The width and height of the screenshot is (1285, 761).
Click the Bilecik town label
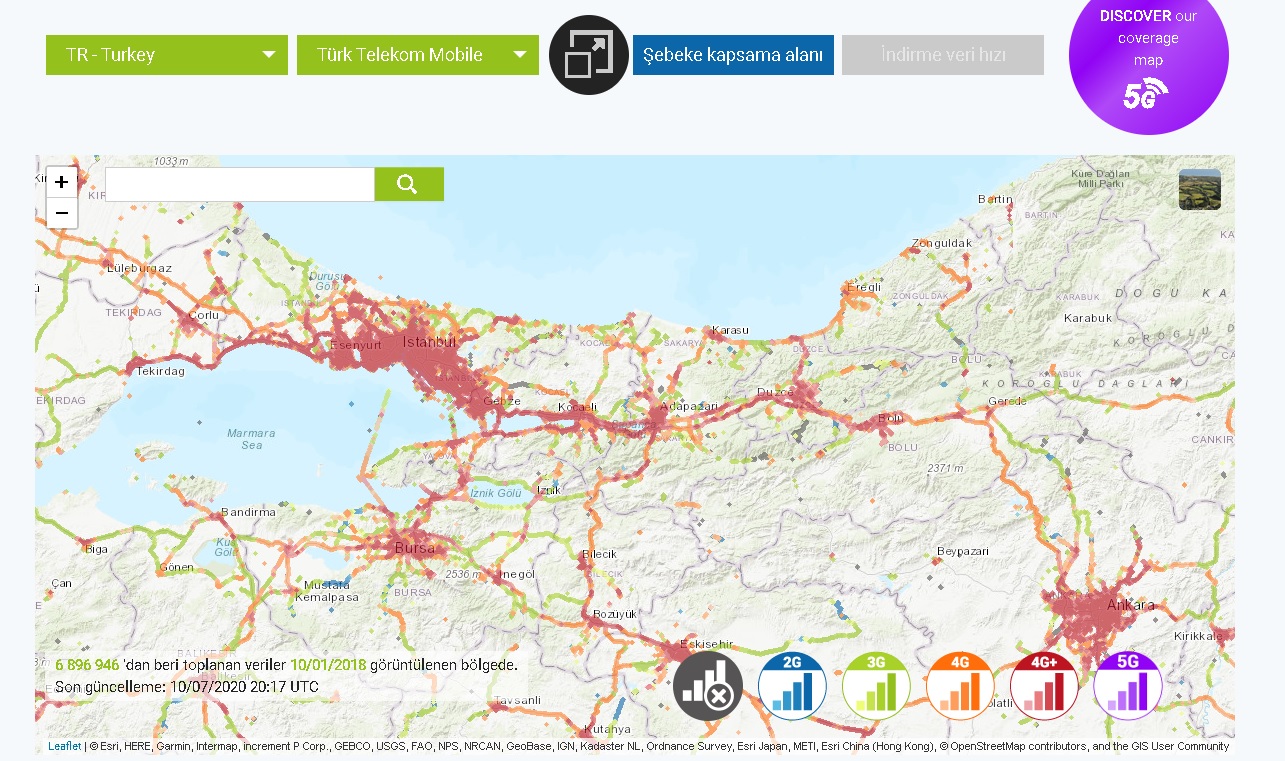599,554
